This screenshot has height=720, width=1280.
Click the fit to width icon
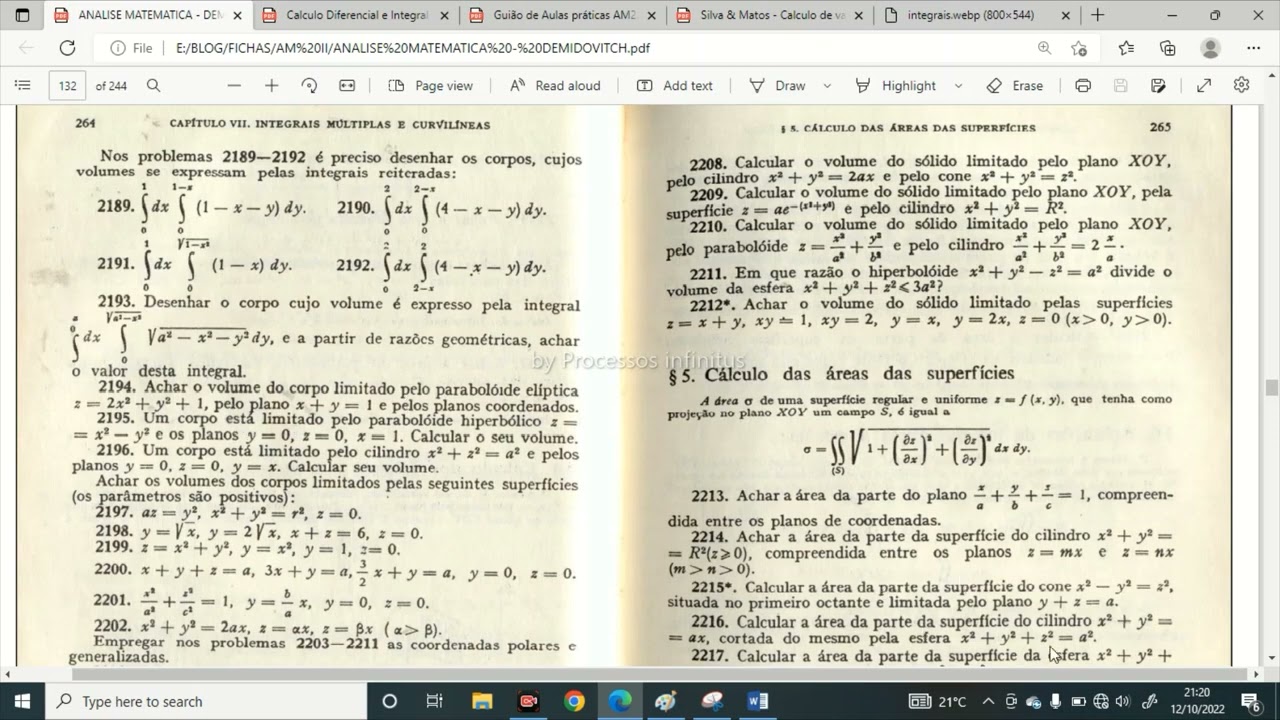tap(347, 86)
